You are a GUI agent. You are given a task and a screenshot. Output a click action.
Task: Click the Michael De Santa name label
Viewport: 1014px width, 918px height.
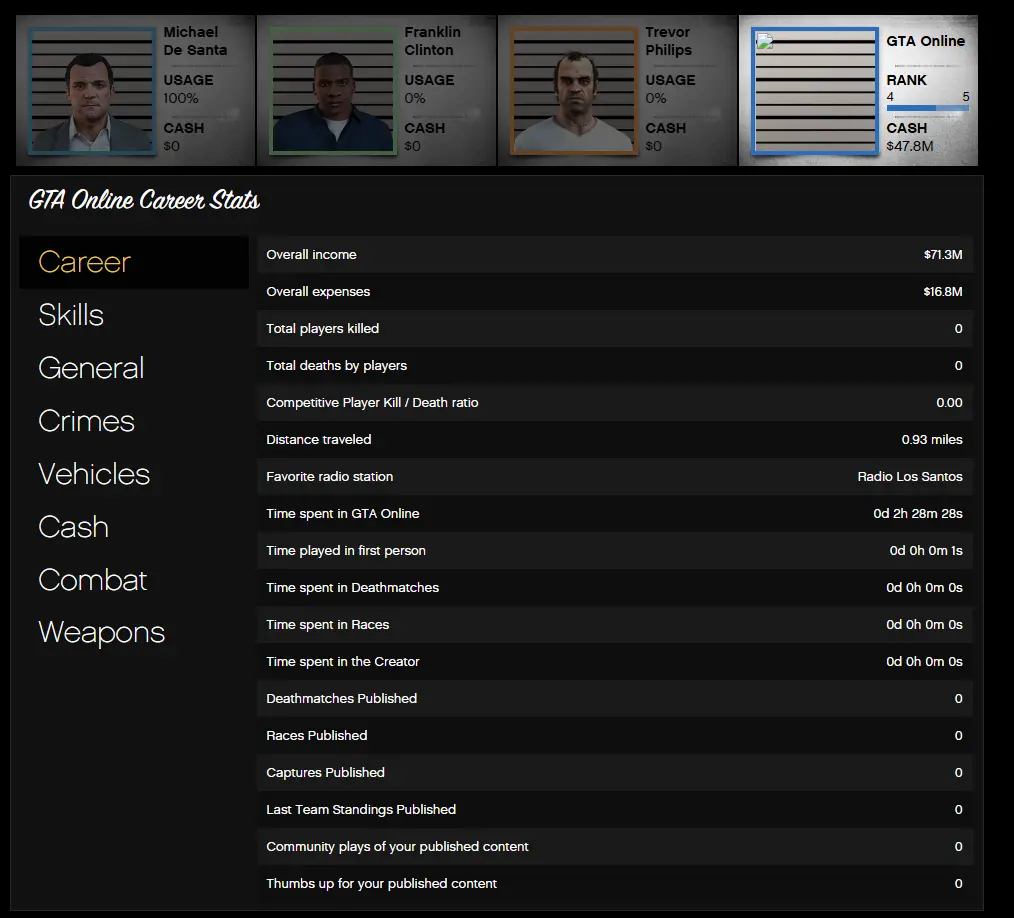click(195, 41)
